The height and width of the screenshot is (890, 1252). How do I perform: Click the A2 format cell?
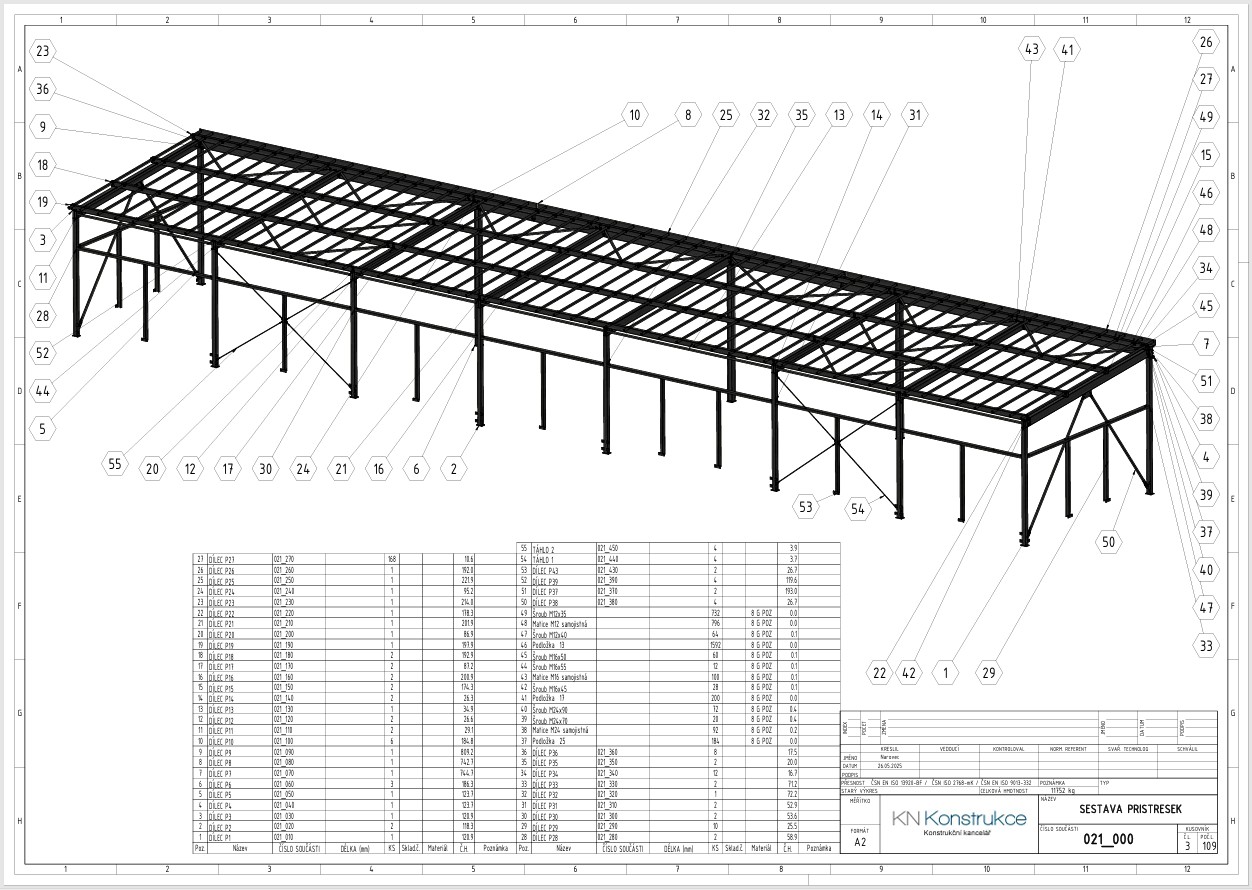click(x=859, y=843)
